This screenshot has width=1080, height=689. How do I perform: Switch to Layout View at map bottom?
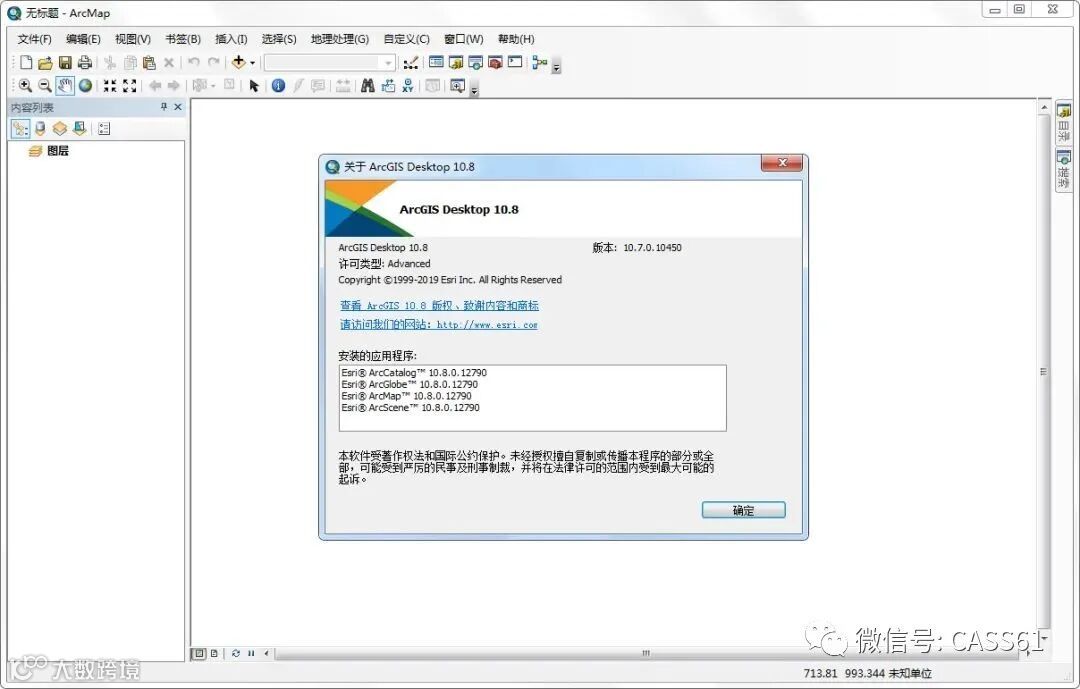click(214, 653)
